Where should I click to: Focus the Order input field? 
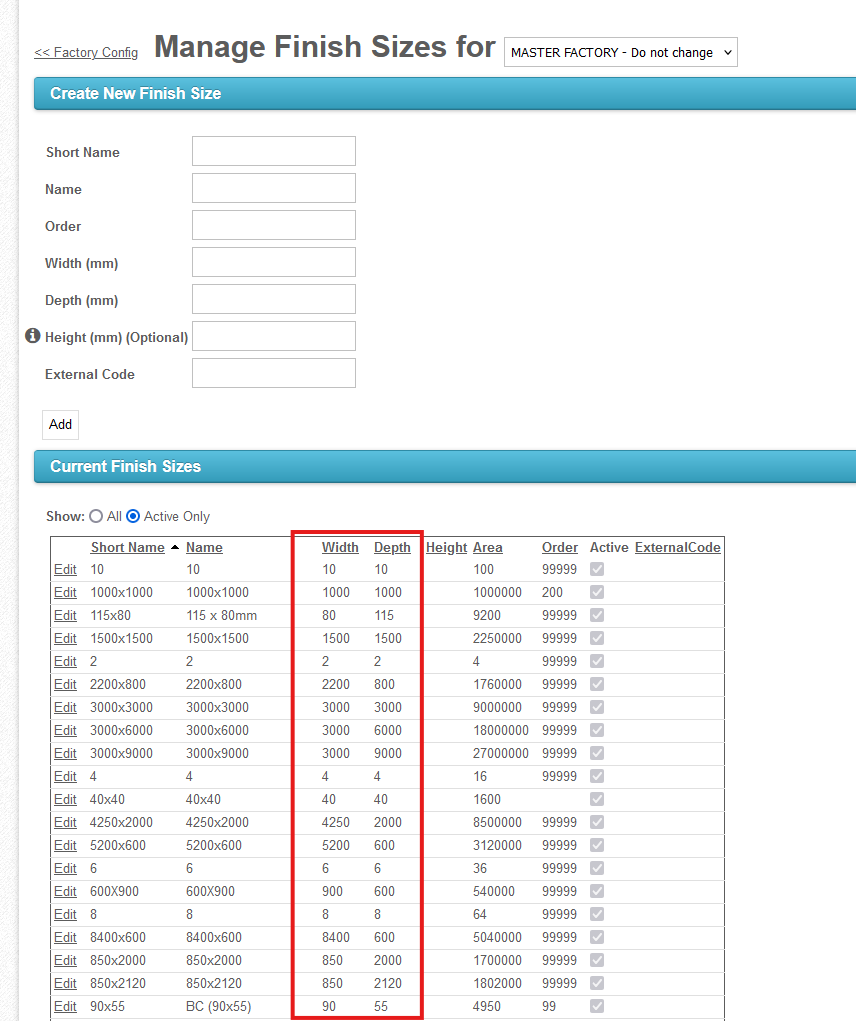click(x=274, y=225)
